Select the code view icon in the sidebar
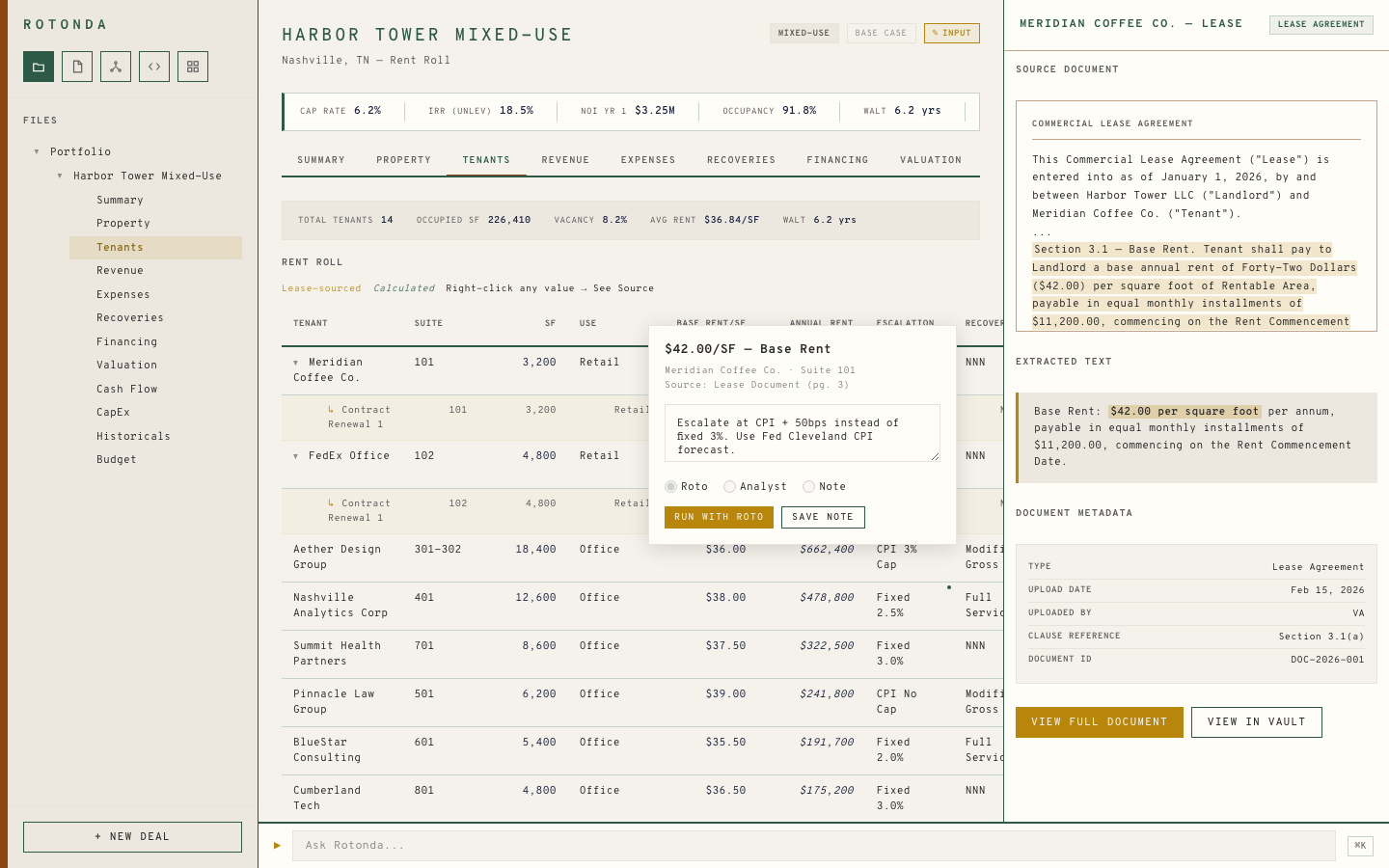The image size is (1389, 868). pos(154,66)
